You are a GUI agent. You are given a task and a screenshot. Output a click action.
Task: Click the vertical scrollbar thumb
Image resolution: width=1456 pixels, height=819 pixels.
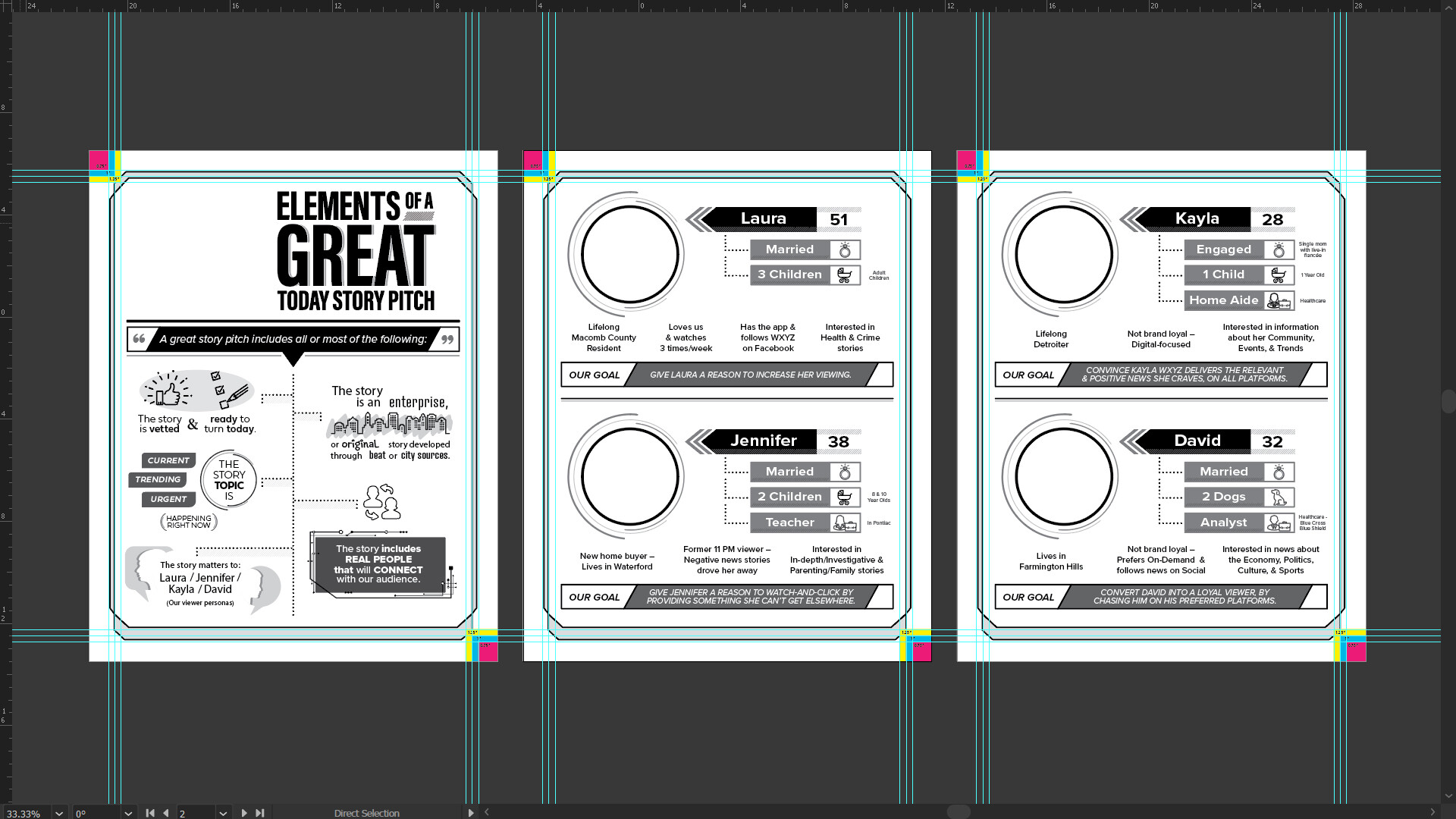1448,400
